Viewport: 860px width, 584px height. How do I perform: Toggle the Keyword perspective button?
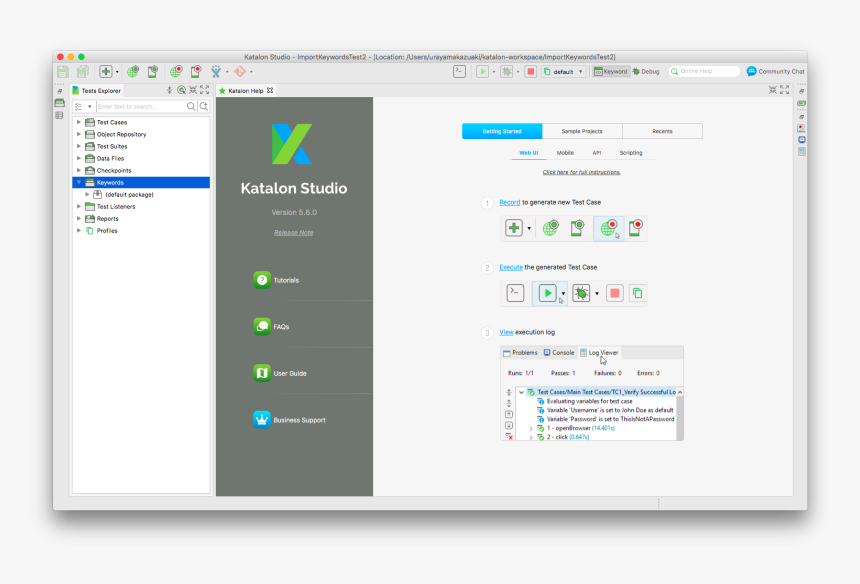click(x=610, y=72)
